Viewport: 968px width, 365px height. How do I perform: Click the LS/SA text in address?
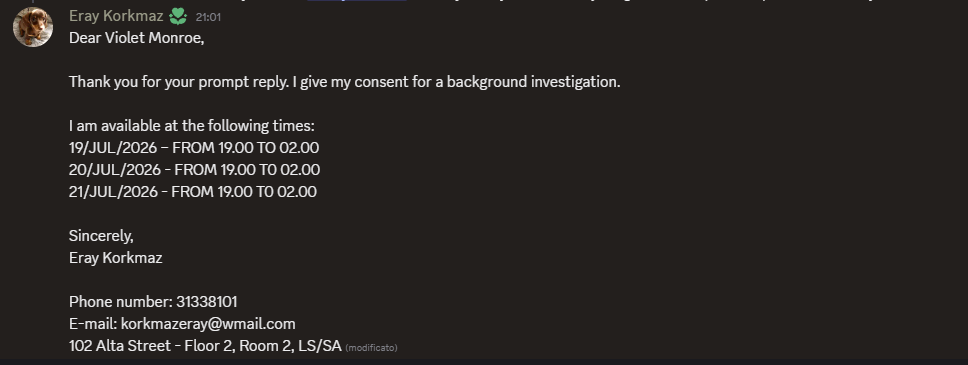320,346
